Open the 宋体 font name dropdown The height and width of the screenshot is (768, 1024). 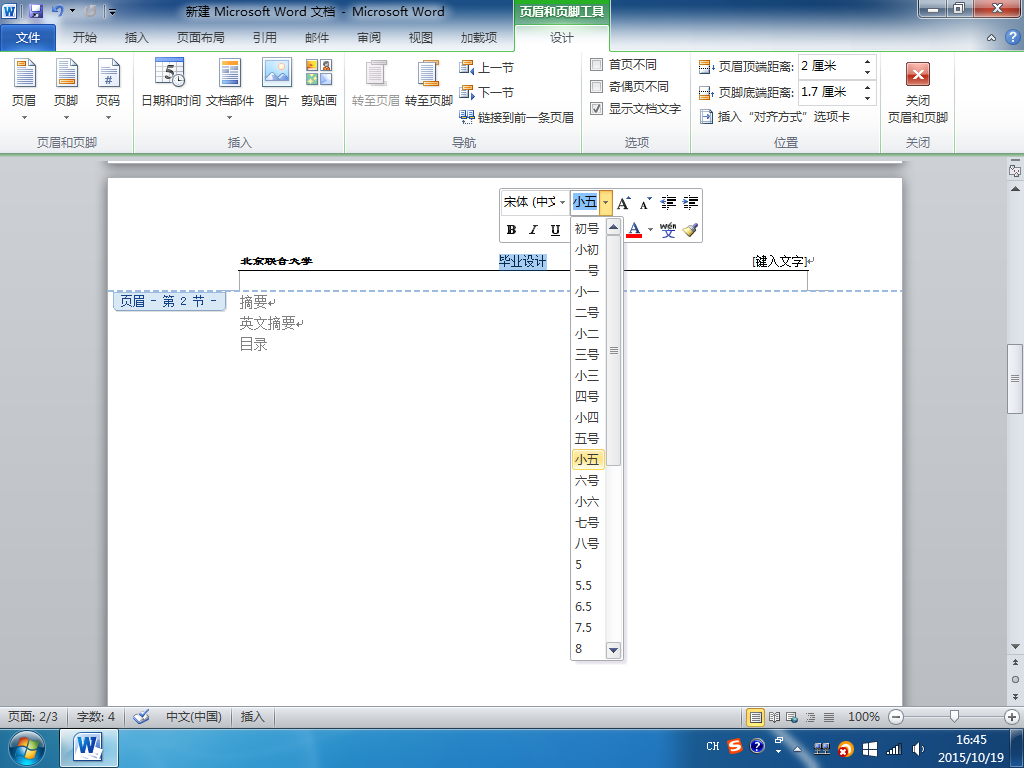coord(562,202)
